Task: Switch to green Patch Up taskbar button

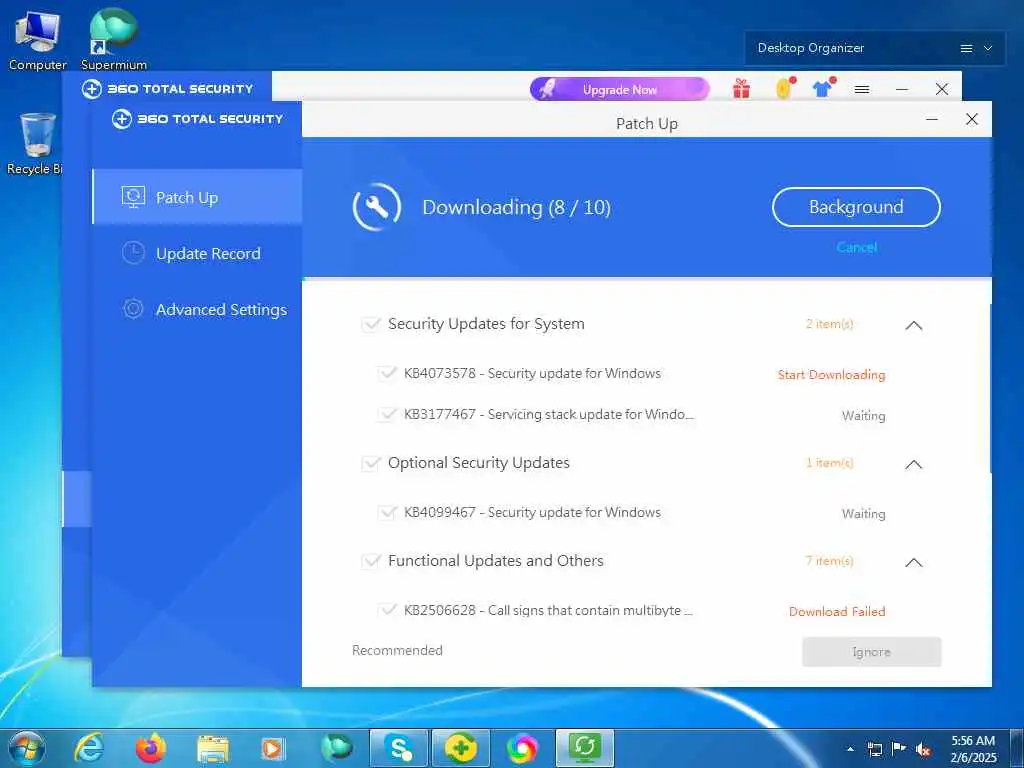Action: coord(584,748)
